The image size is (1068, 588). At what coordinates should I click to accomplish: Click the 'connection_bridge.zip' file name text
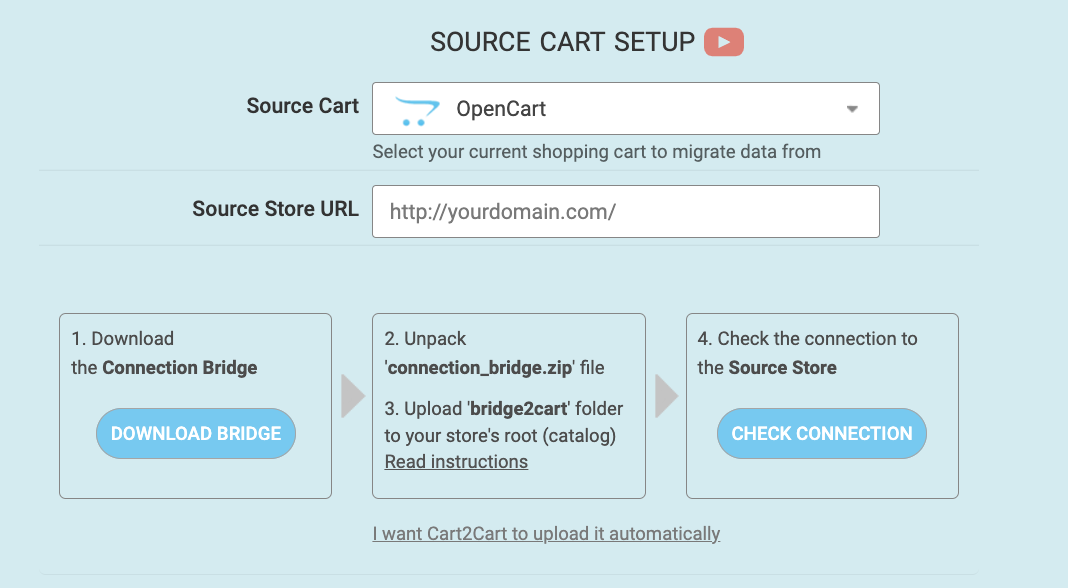[480, 368]
